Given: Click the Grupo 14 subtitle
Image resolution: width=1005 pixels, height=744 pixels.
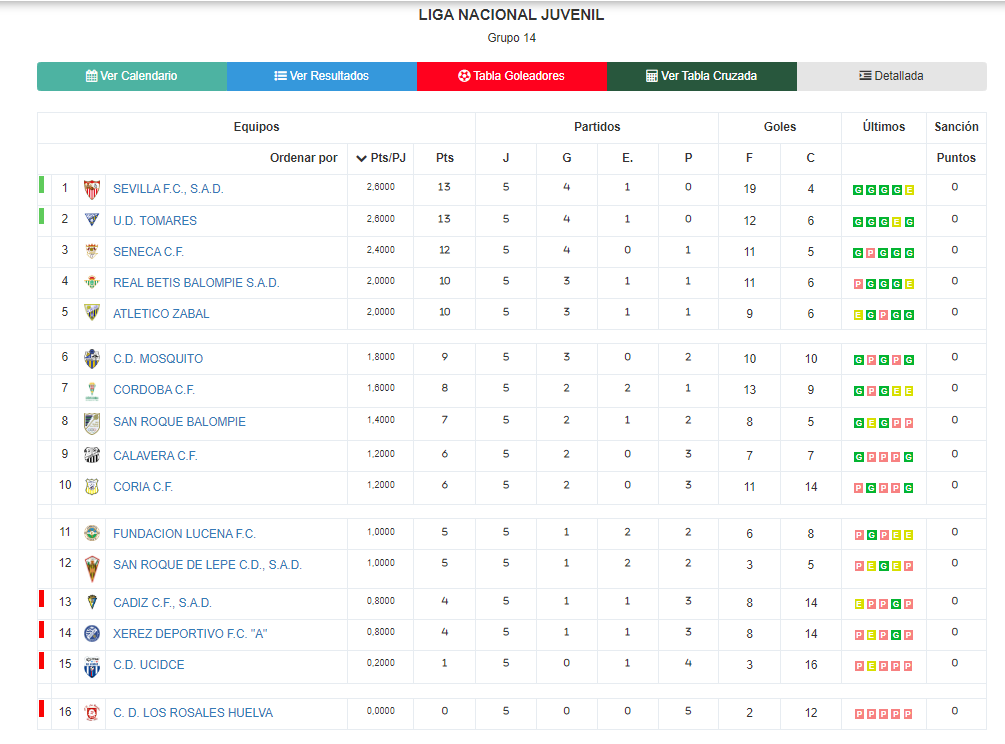Looking at the screenshot, I should (x=511, y=38).
